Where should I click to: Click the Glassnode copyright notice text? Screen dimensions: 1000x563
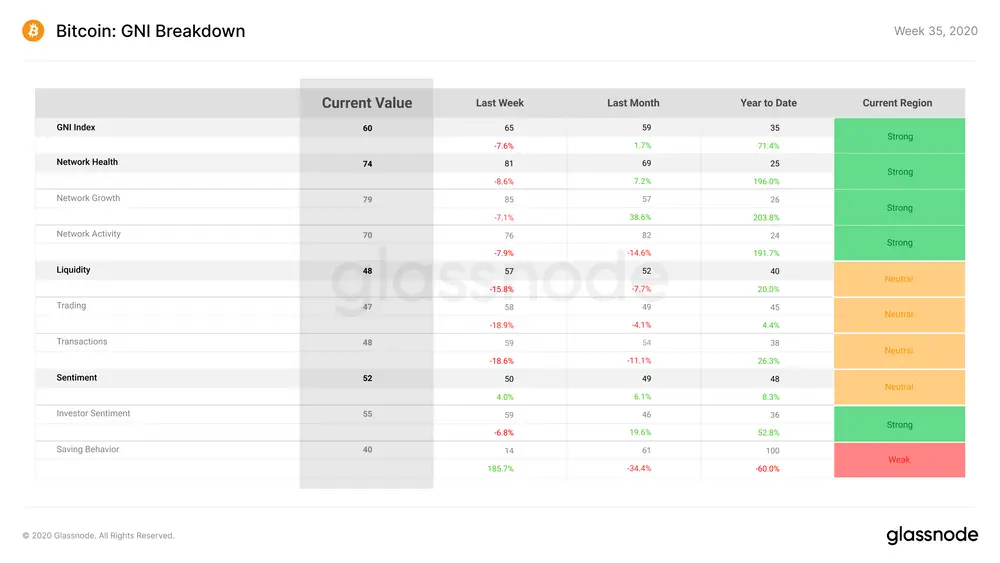[x=98, y=536]
